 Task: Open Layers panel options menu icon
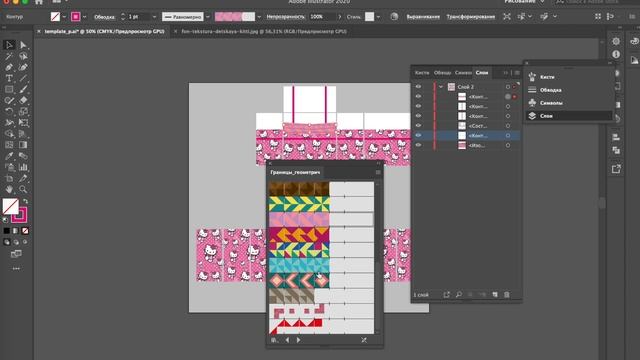click(517, 73)
